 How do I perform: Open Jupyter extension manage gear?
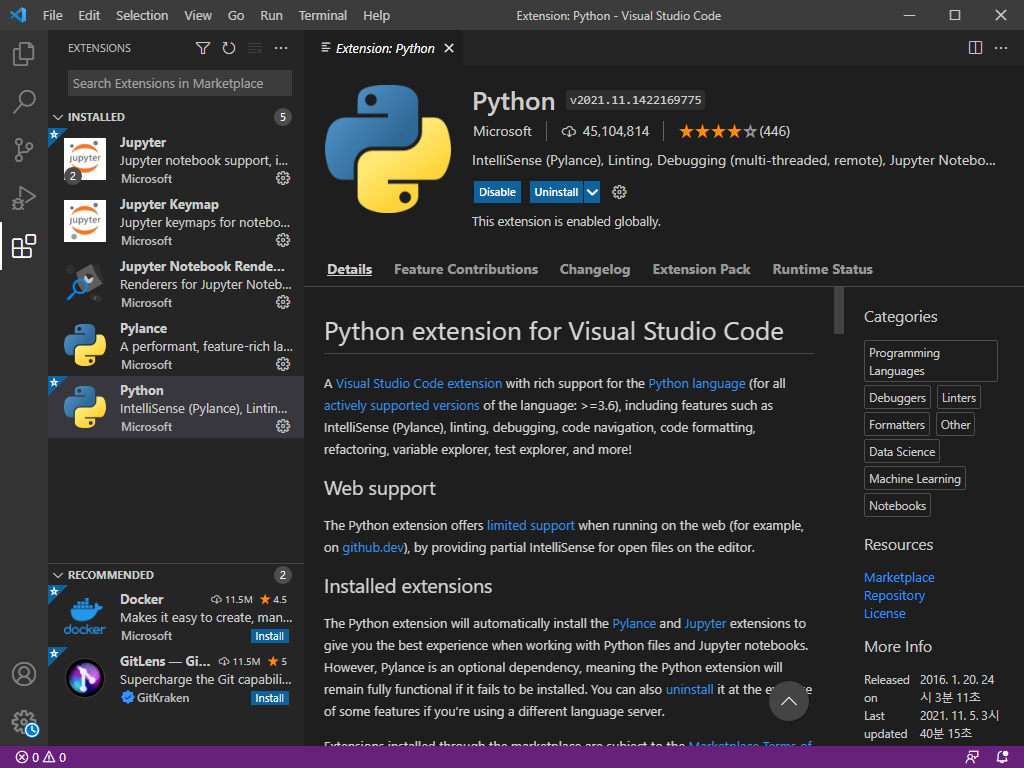point(283,178)
